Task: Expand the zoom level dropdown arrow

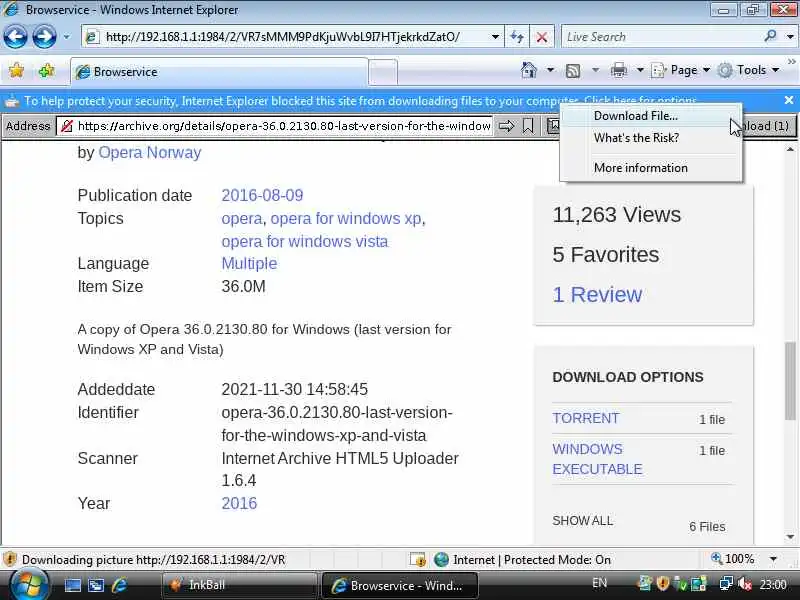Action: click(x=774, y=560)
